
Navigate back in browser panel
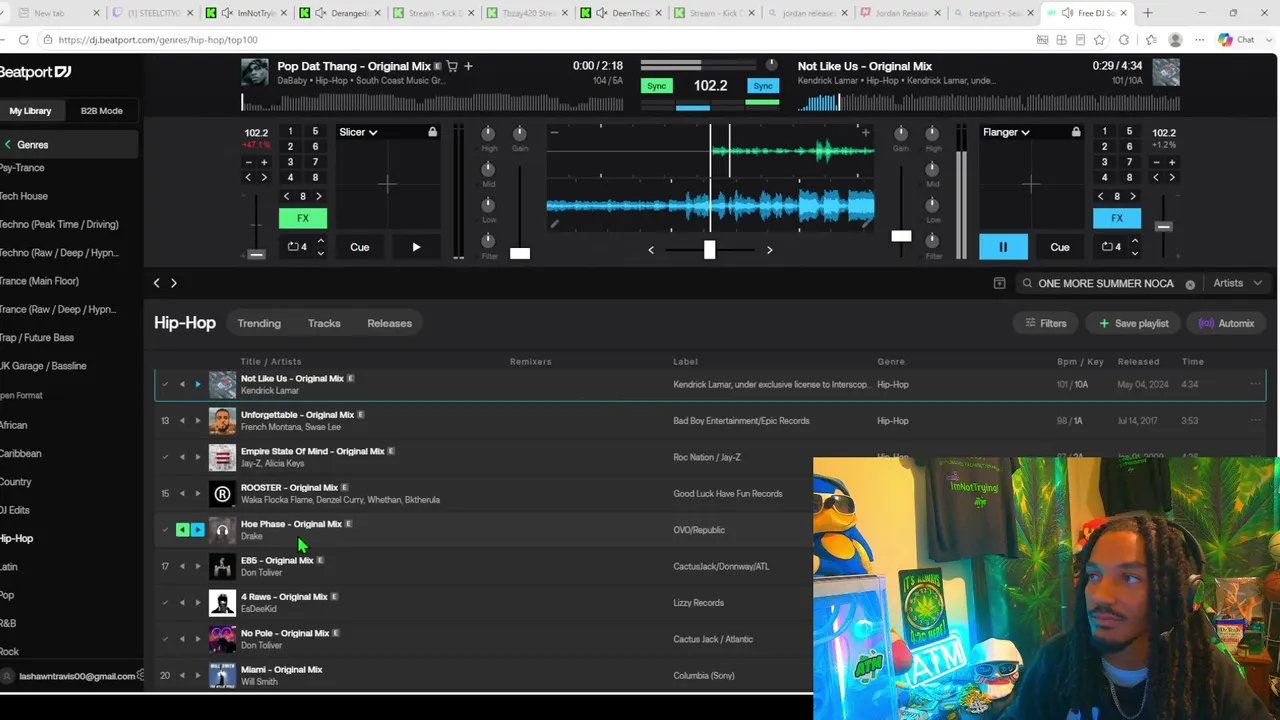(x=156, y=283)
